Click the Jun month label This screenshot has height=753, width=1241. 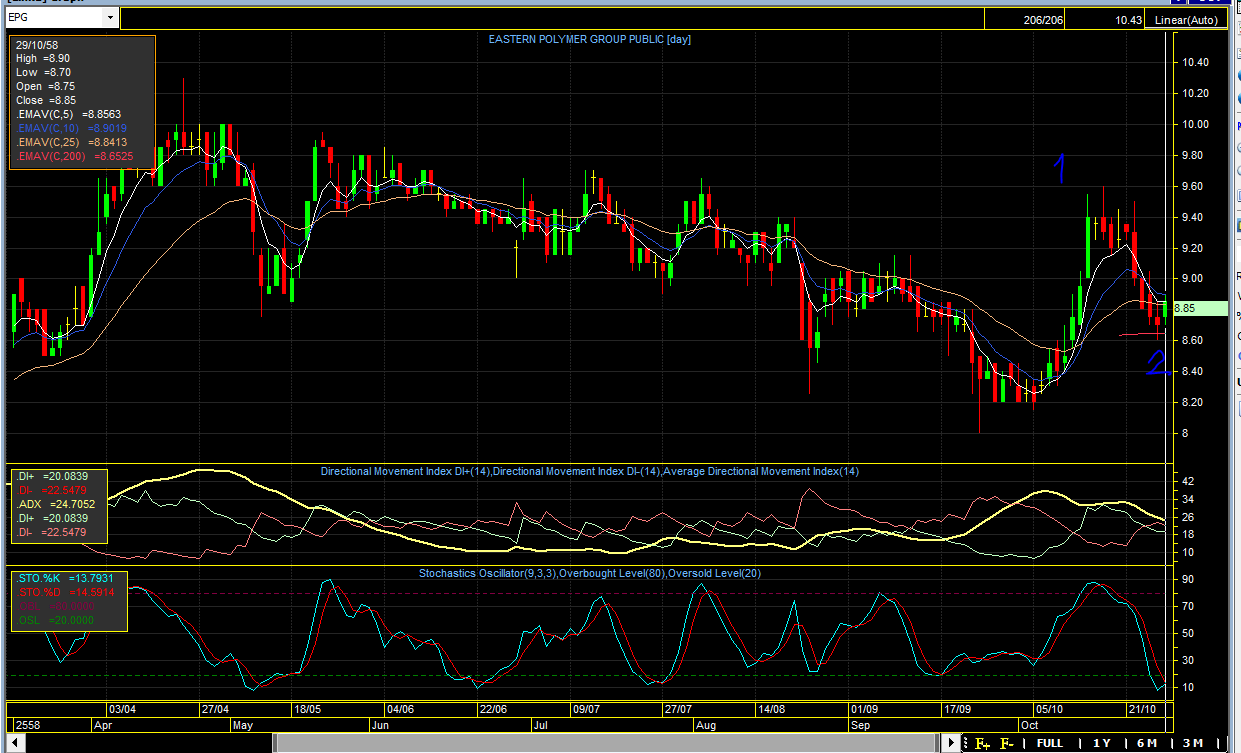click(381, 723)
